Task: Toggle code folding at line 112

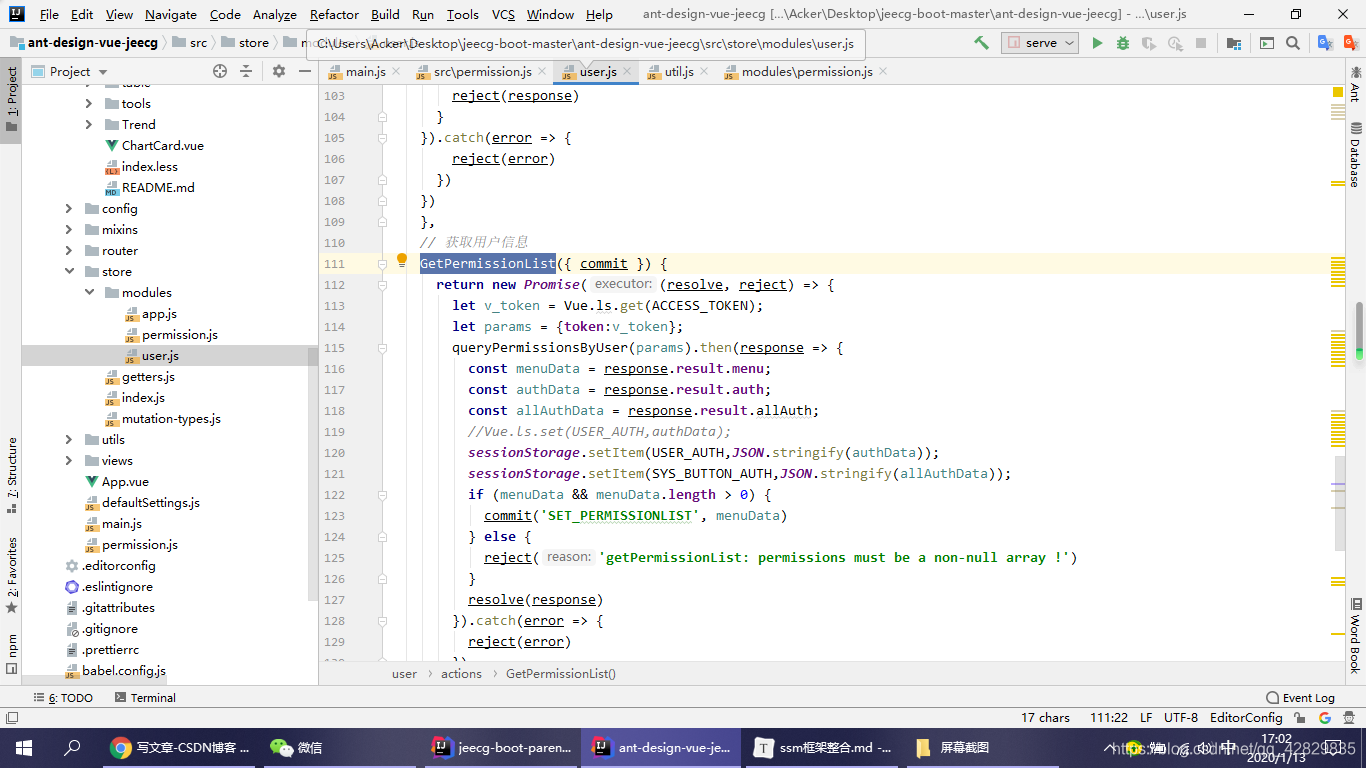Action: click(x=382, y=285)
